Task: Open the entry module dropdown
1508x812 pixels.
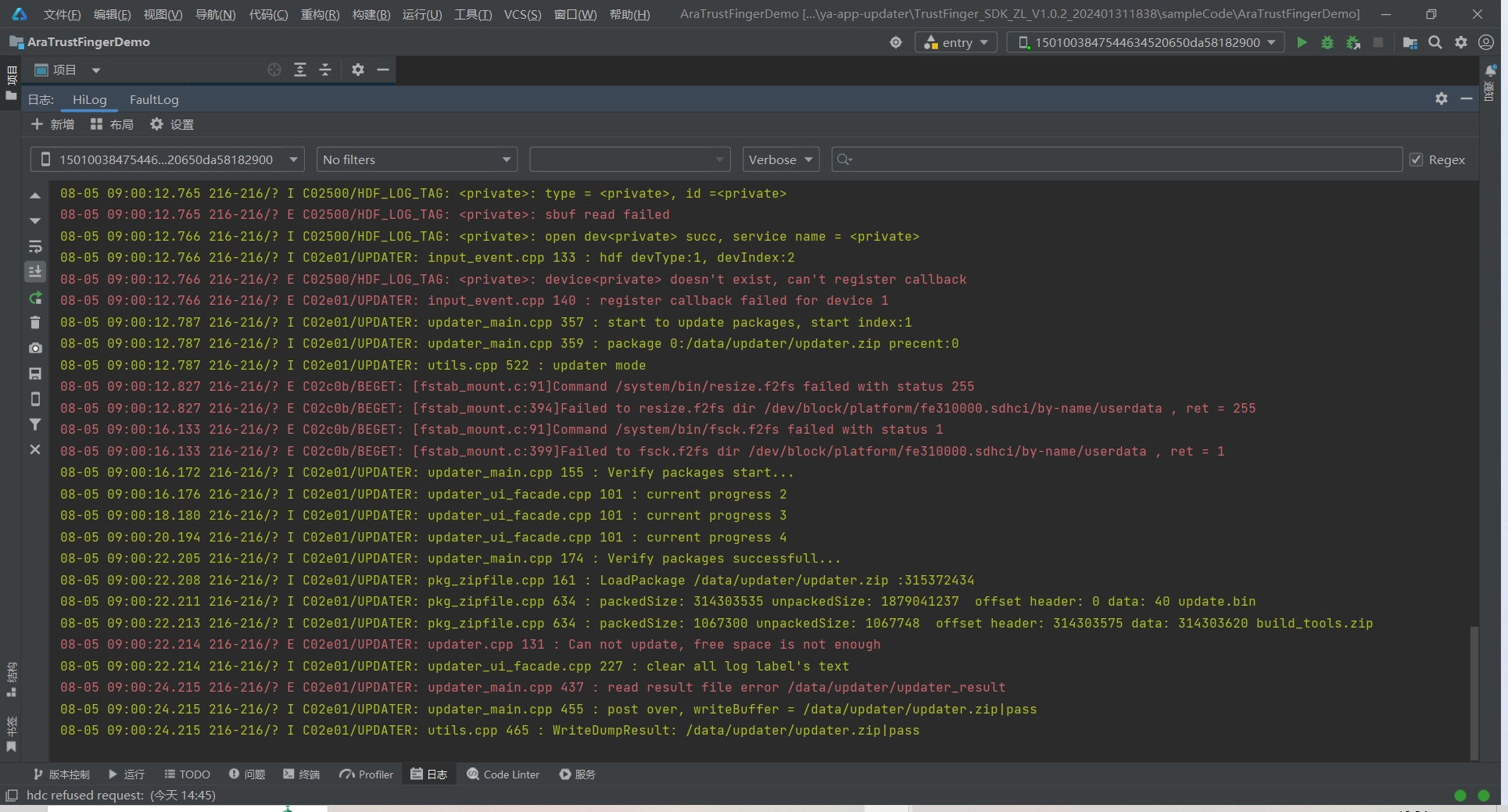Action: click(x=956, y=42)
